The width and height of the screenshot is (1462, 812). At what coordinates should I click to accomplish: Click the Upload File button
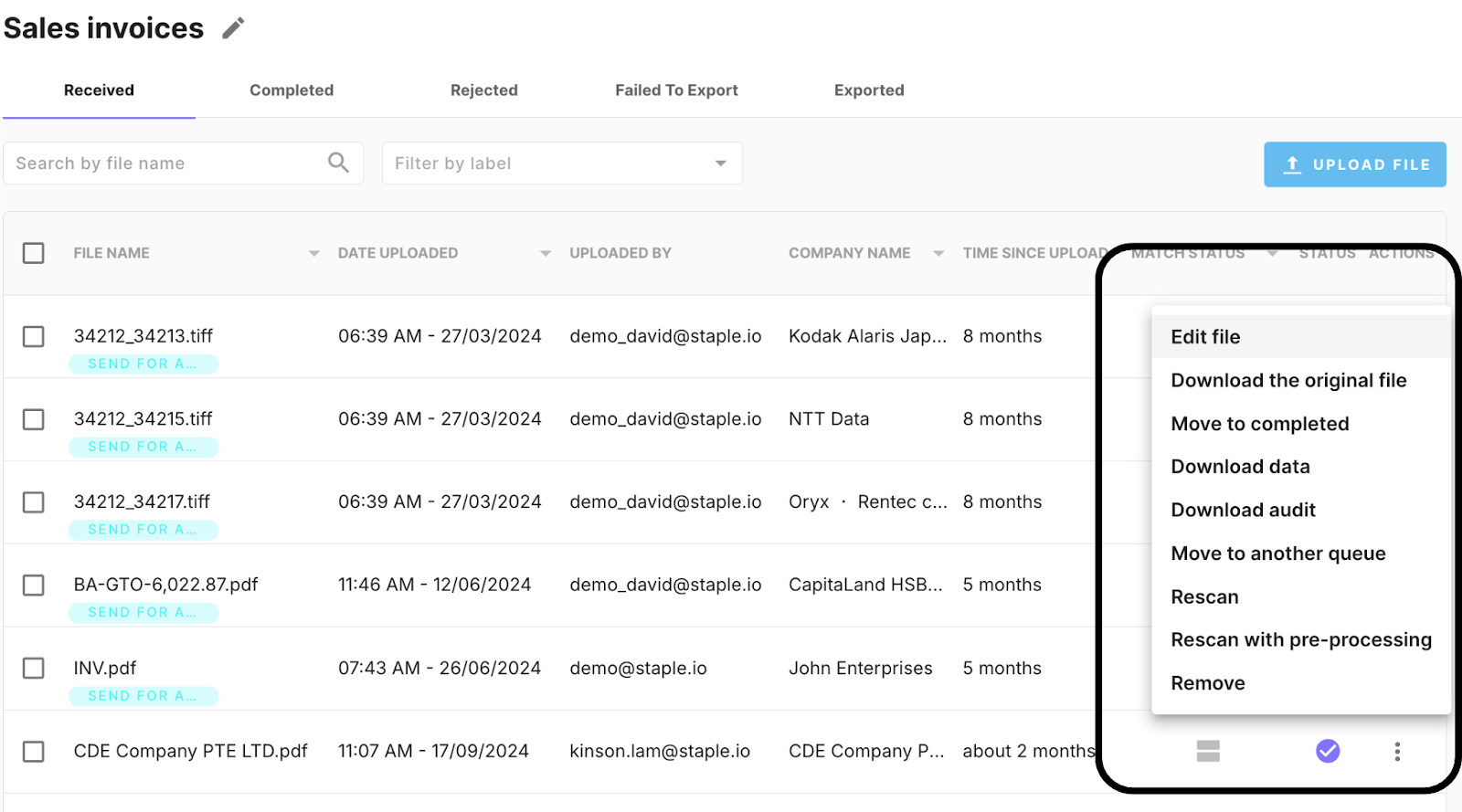1355,164
